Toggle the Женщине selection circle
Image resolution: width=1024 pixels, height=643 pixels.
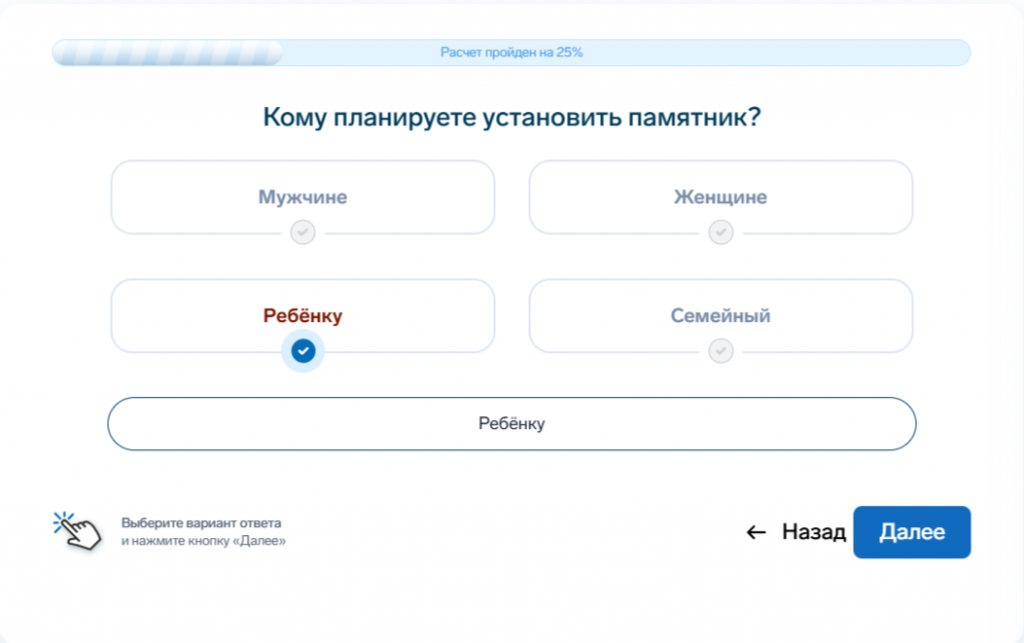pyautogui.click(x=720, y=232)
